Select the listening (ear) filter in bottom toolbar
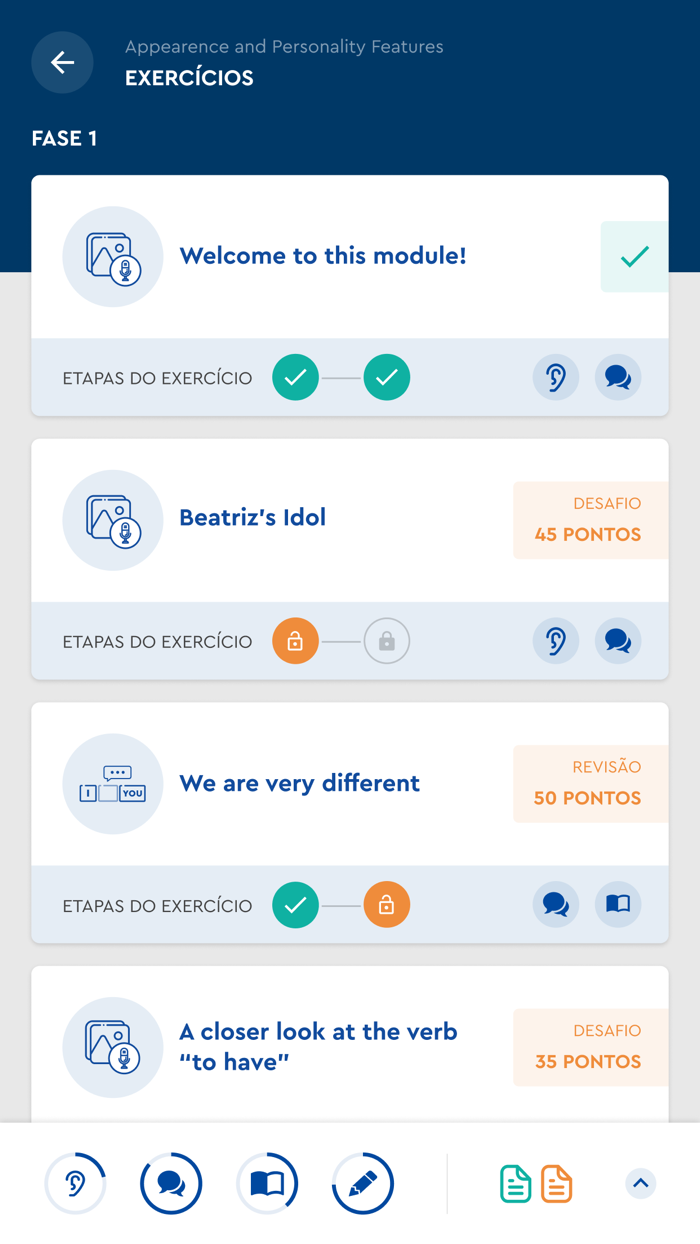700x1244 pixels. pos(75,1183)
